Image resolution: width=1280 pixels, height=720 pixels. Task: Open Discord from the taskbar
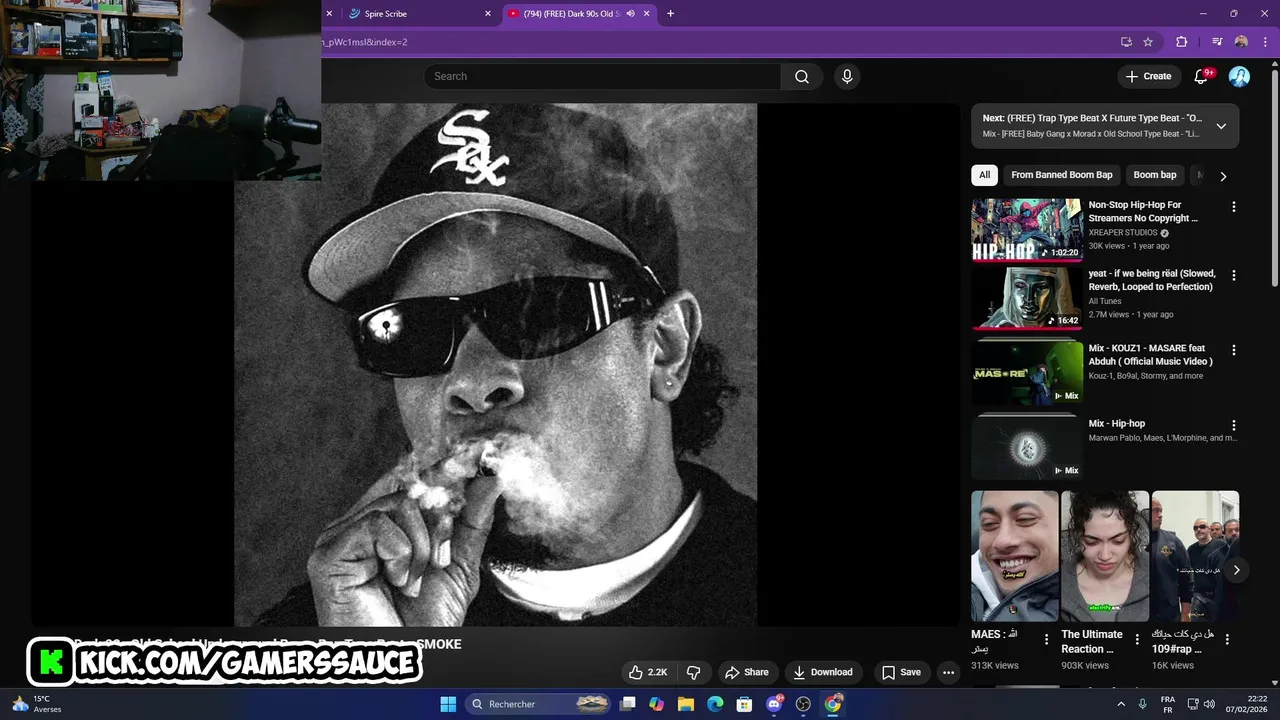click(774, 704)
